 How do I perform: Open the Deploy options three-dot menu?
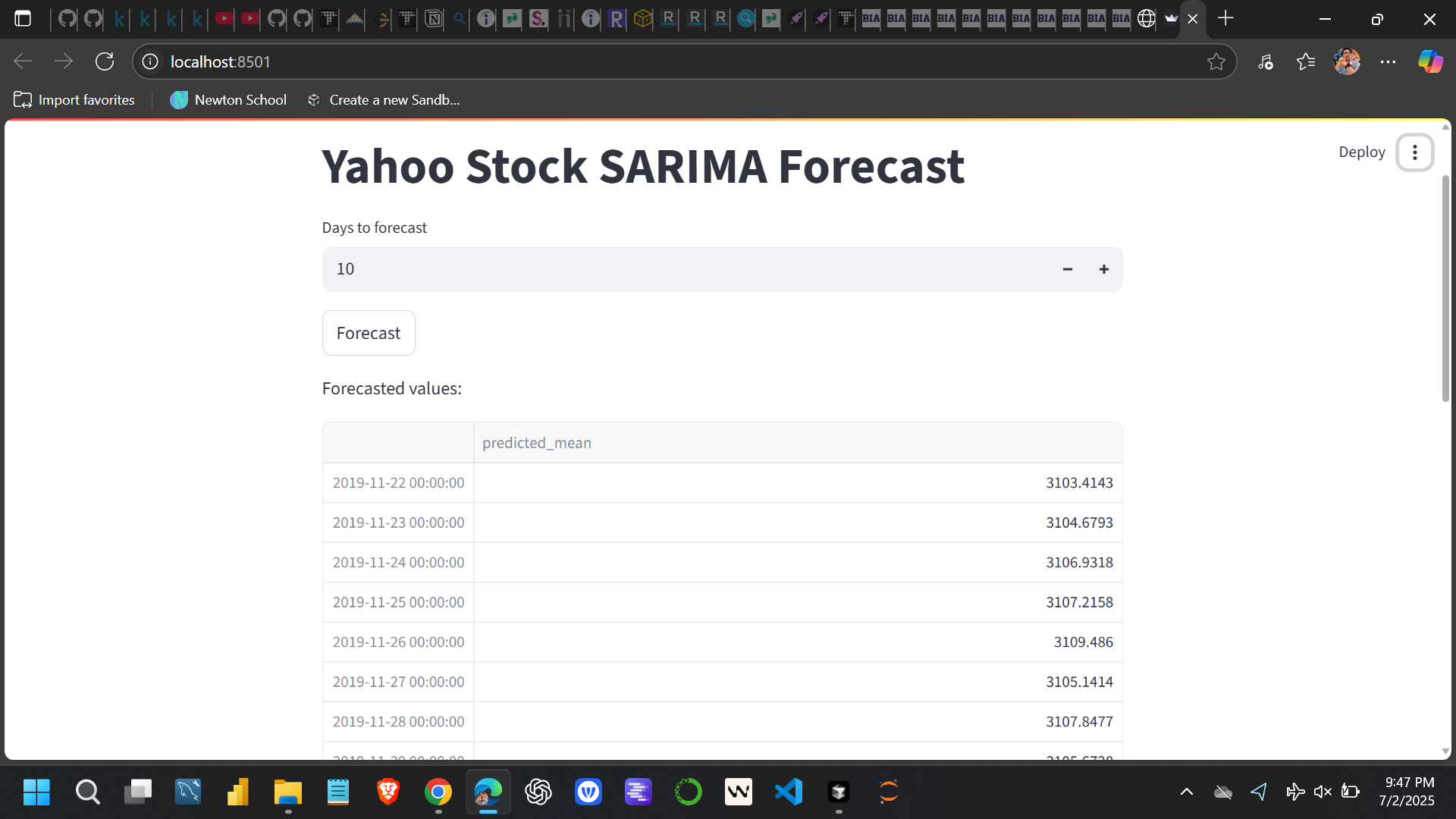(x=1414, y=152)
